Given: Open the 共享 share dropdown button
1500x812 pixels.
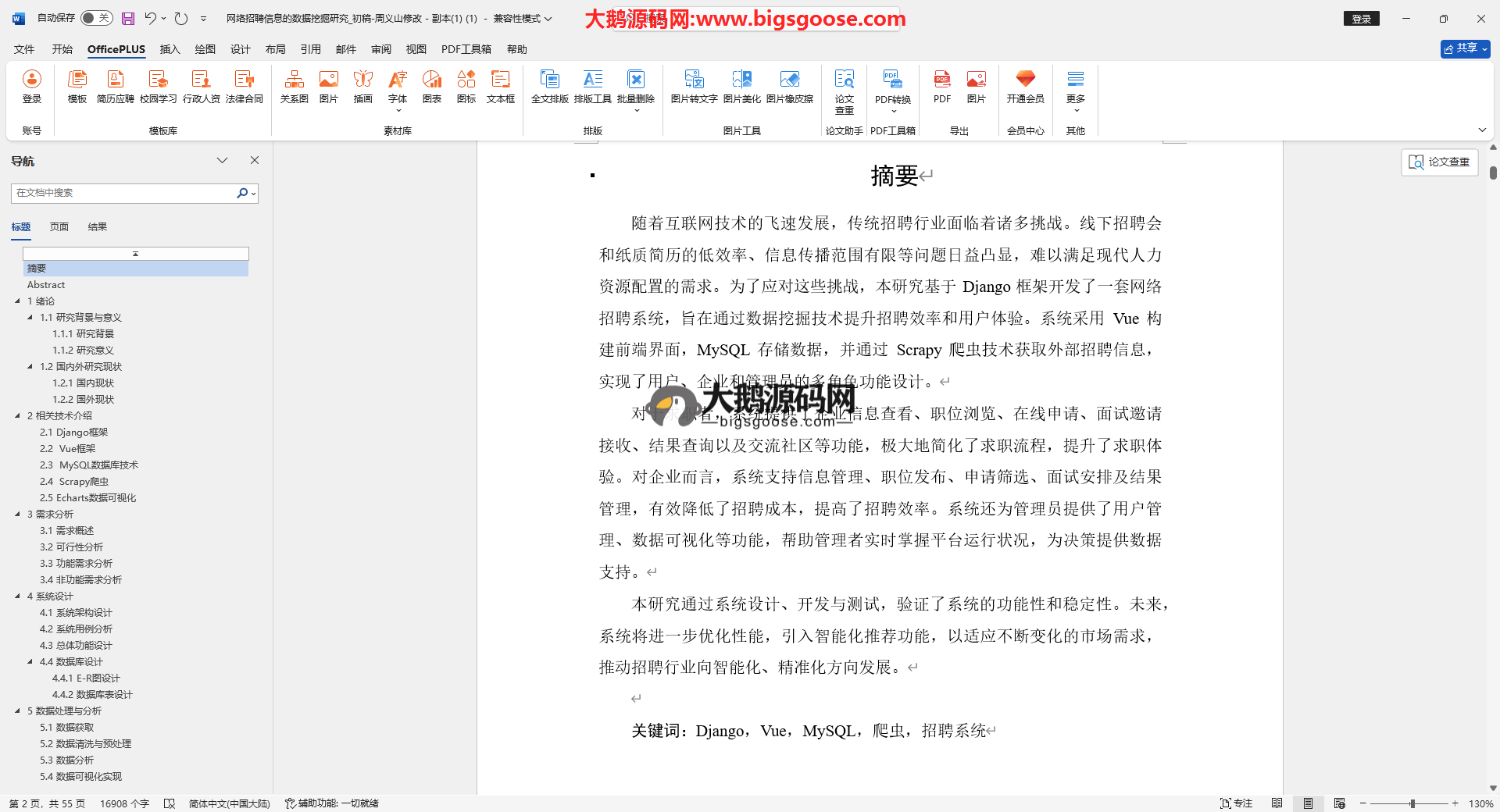Looking at the screenshot, I should click(x=1465, y=48).
